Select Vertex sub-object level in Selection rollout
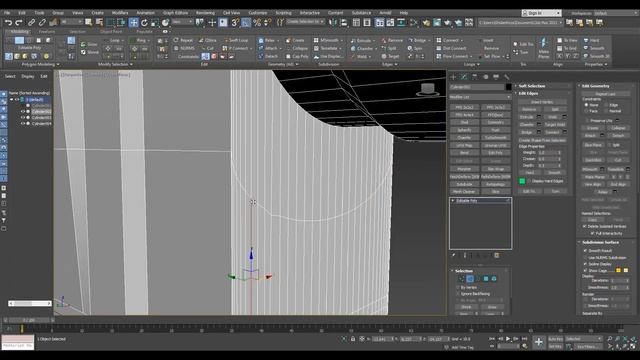640x360 pixels. 462,279
